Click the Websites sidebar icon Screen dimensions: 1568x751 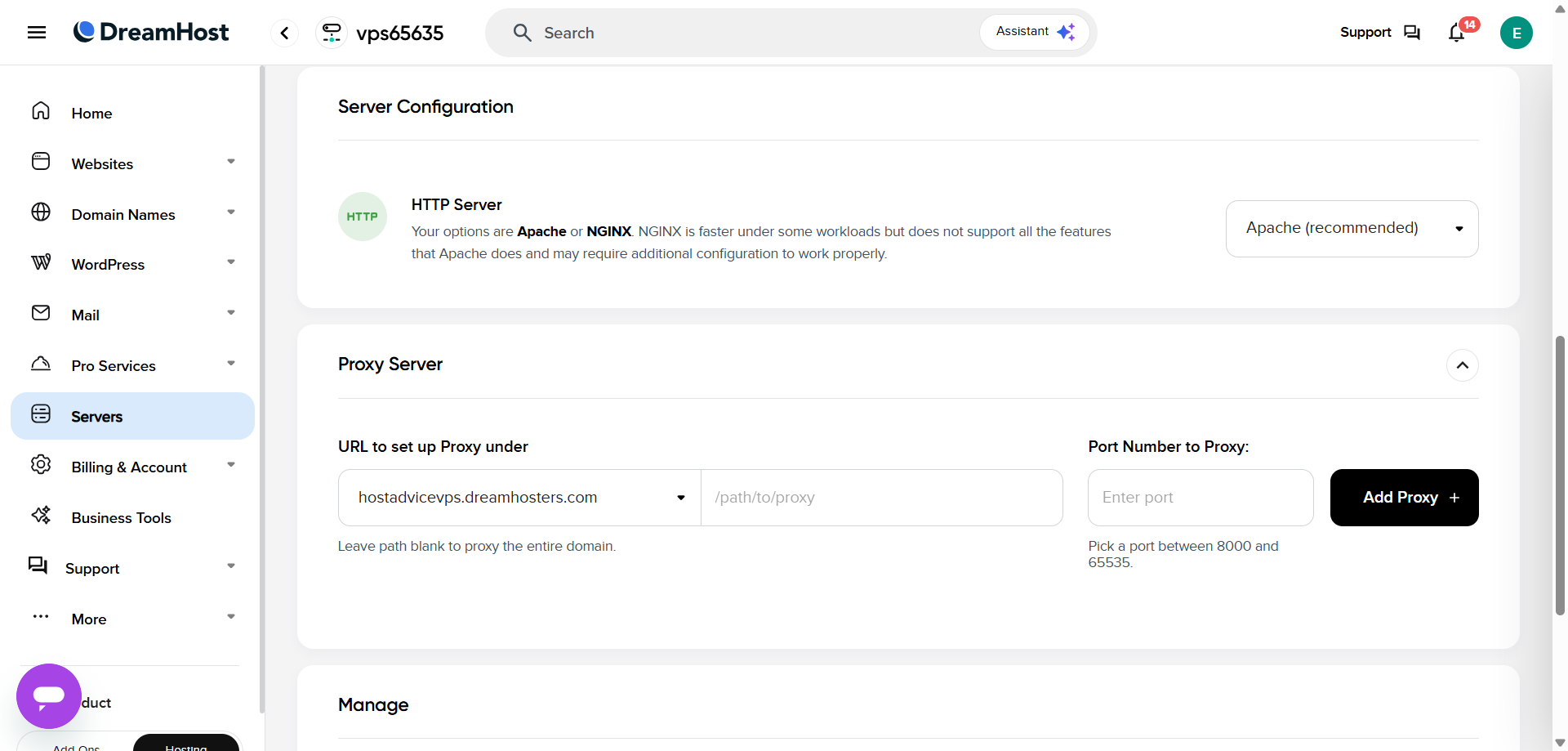click(x=41, y=162)
